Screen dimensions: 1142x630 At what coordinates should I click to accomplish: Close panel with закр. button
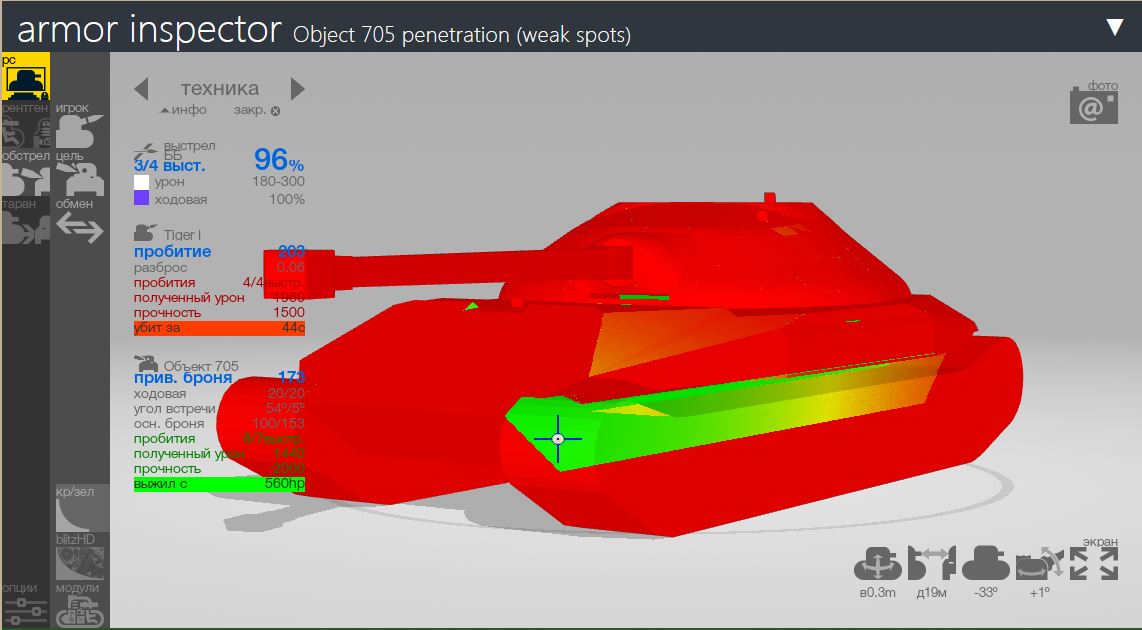pyautogui.click(x=256, y=111)
